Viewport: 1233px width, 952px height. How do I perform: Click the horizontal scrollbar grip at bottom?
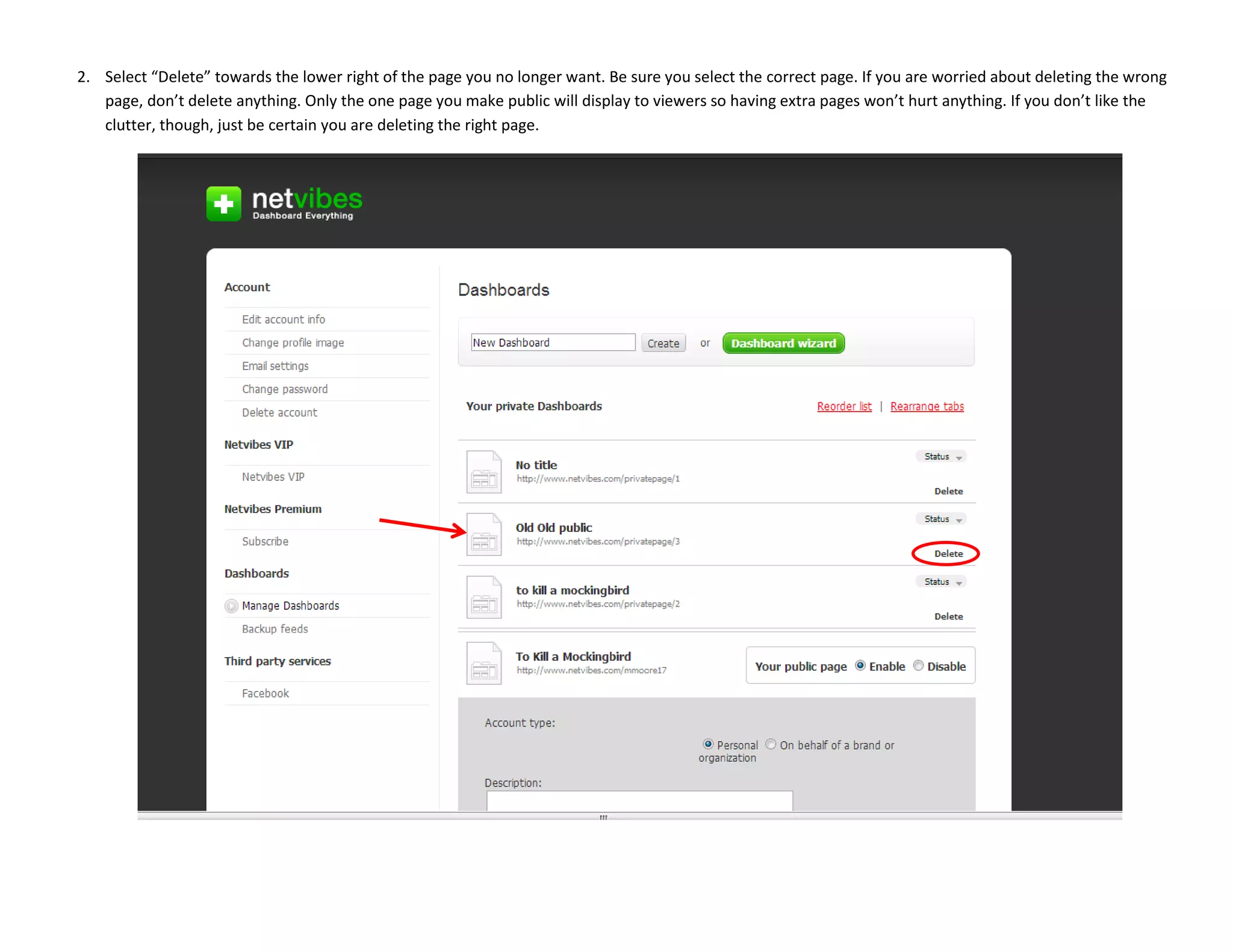point(603,817)
